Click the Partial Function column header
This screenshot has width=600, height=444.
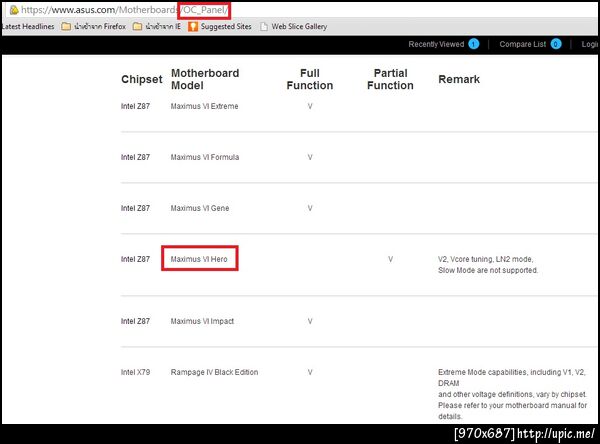click(390, 79)
